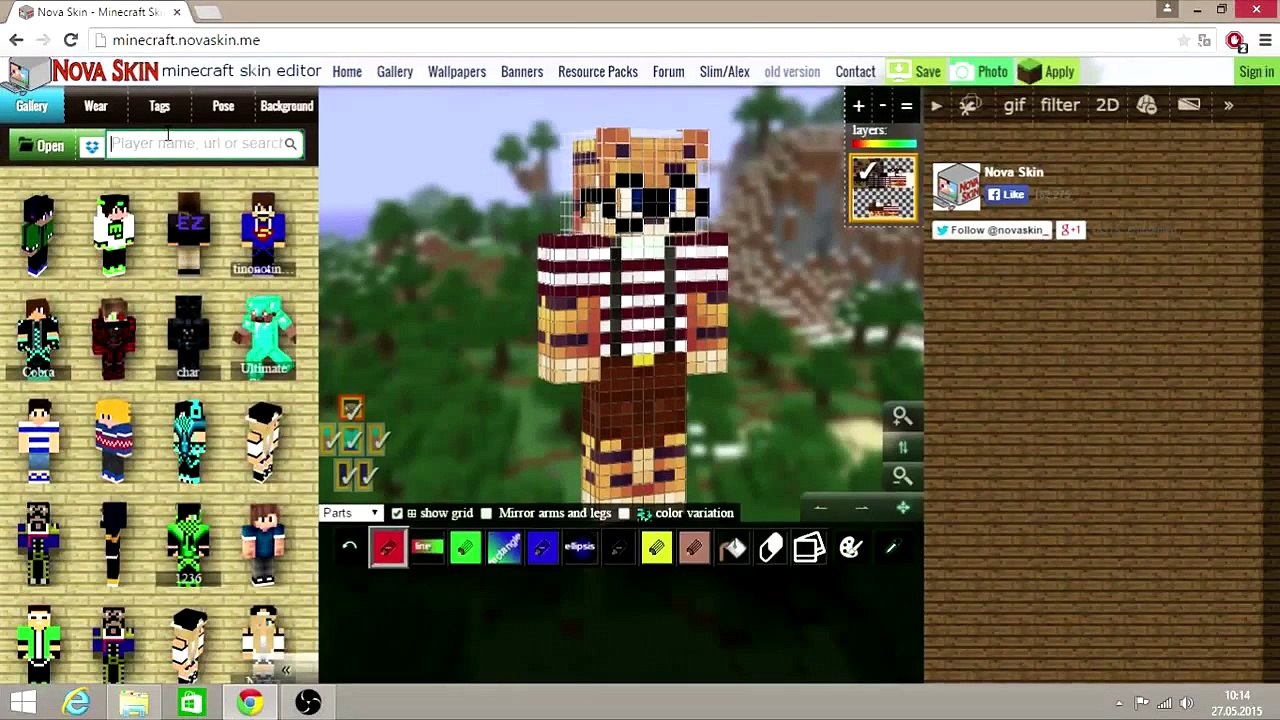Click the Apply button
The image size is (1280, 720).
click(x=1047, y=72)
